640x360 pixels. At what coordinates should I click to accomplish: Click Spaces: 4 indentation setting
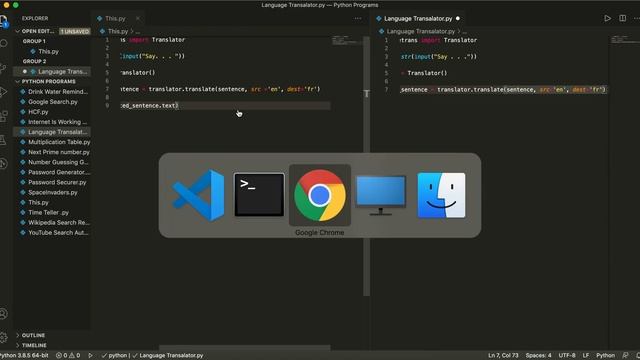[x=538, y=356]
